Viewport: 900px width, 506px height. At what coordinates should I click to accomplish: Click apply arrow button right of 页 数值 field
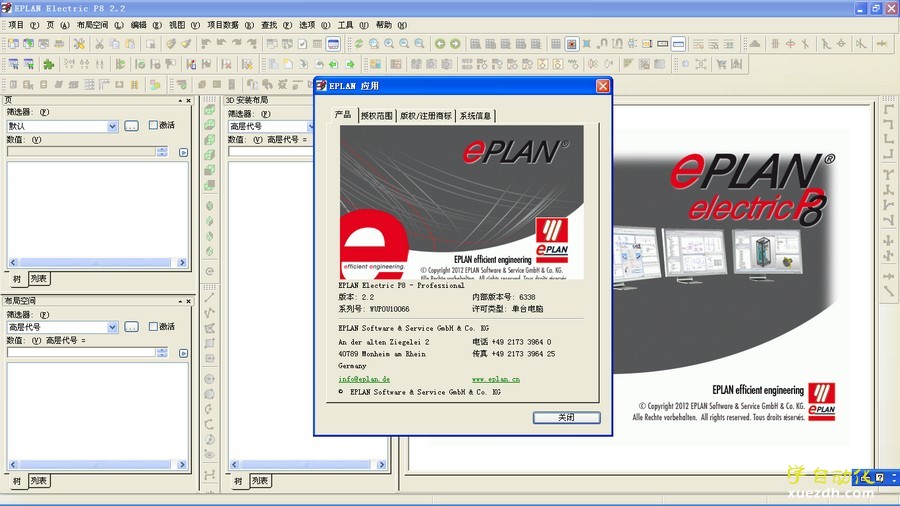tap(183, 152)
